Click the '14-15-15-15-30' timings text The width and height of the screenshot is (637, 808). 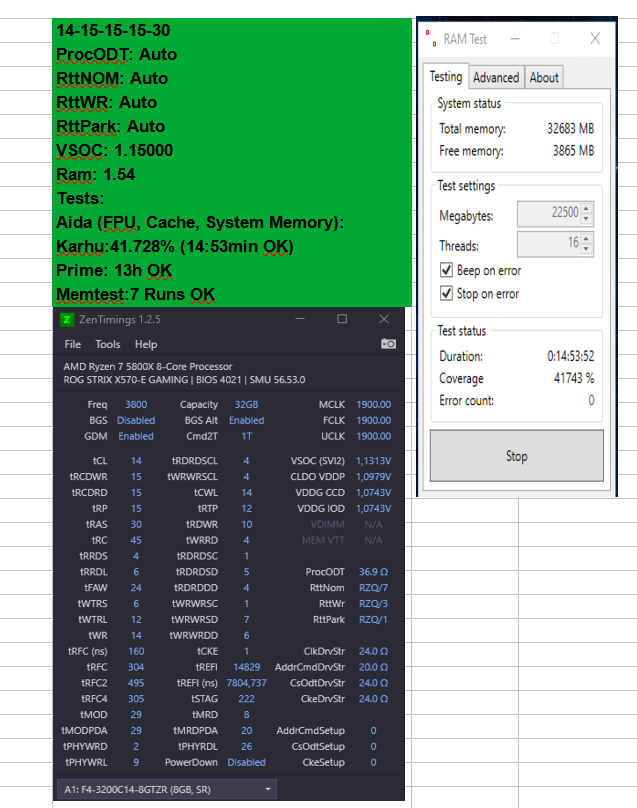(113, 30)
